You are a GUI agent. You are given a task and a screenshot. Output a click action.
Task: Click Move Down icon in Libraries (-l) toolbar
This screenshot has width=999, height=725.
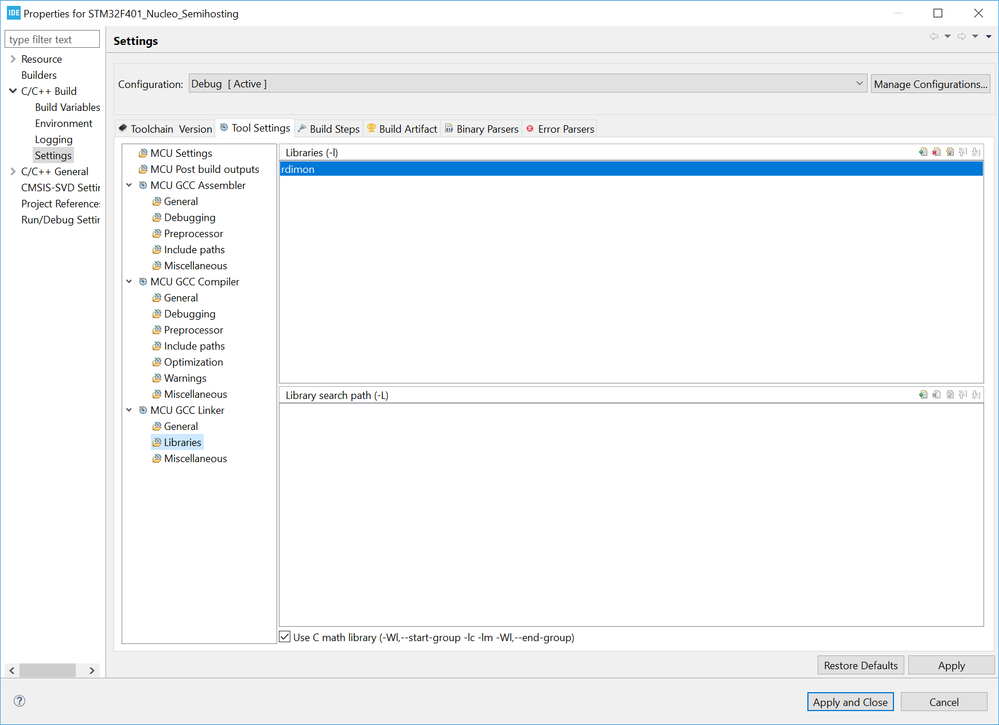click(x=976, y=153)
